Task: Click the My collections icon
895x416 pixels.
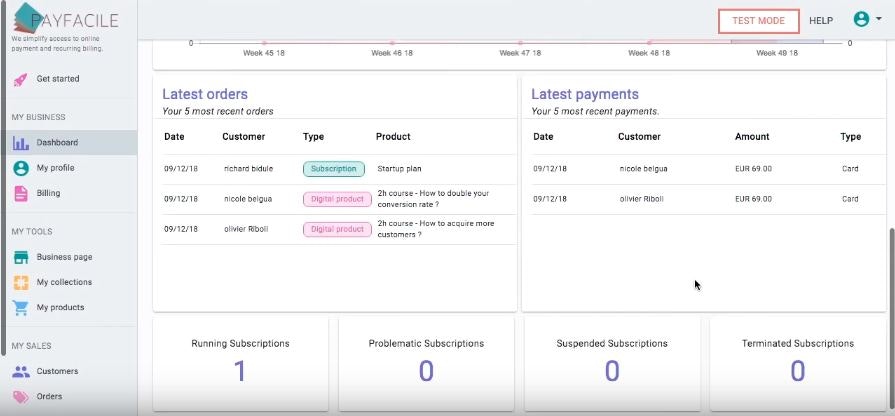Action: 21,282
